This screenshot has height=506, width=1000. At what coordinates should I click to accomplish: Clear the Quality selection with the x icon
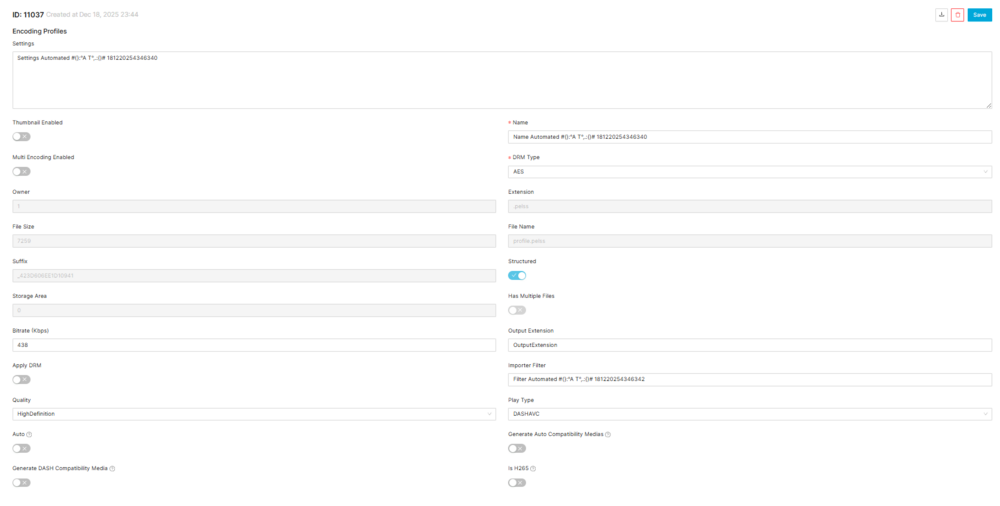(x=489, y=414)
